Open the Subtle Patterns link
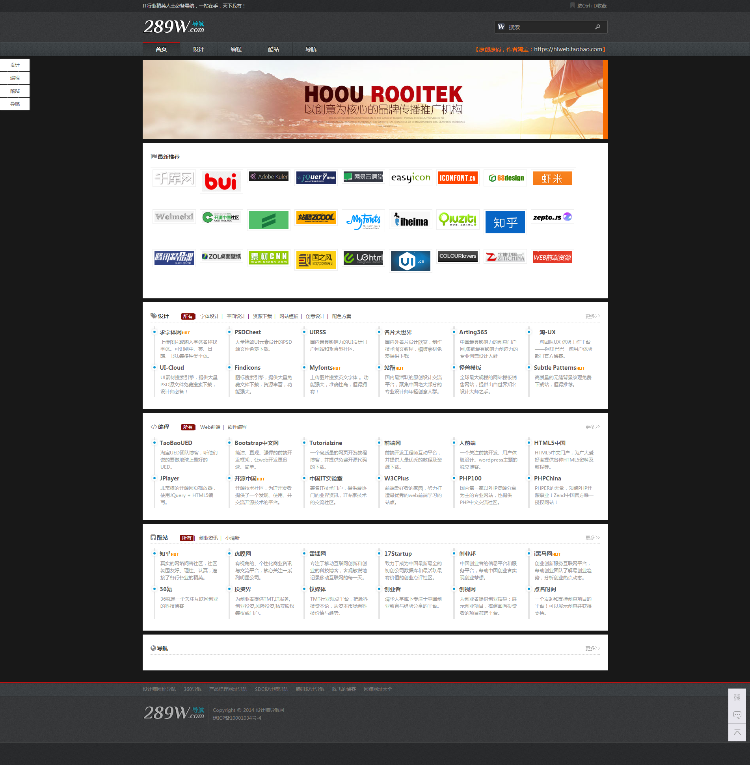The image size is (750, 765). (x=555, y=368)
